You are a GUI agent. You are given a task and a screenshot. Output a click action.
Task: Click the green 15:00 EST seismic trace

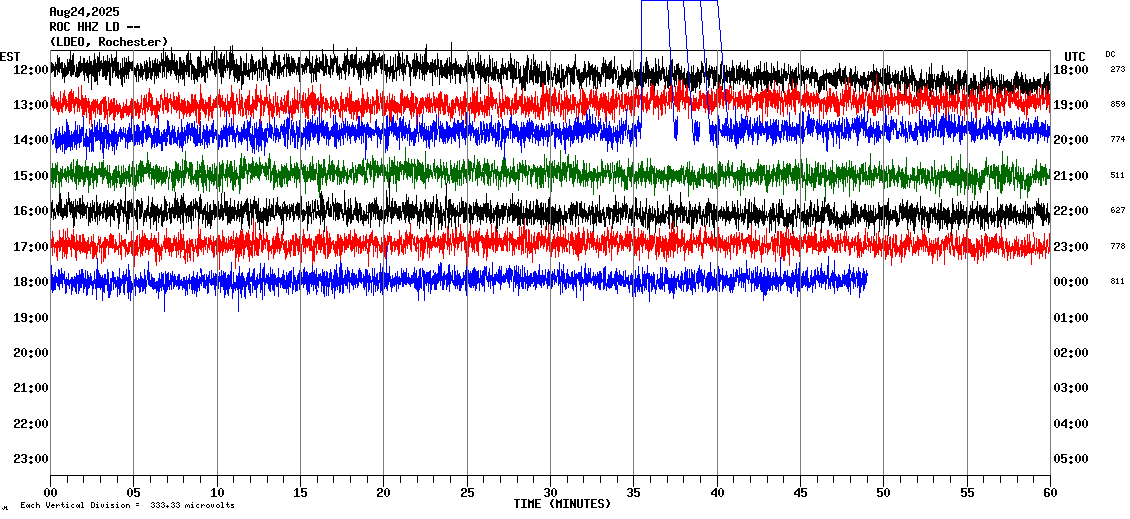500,175
